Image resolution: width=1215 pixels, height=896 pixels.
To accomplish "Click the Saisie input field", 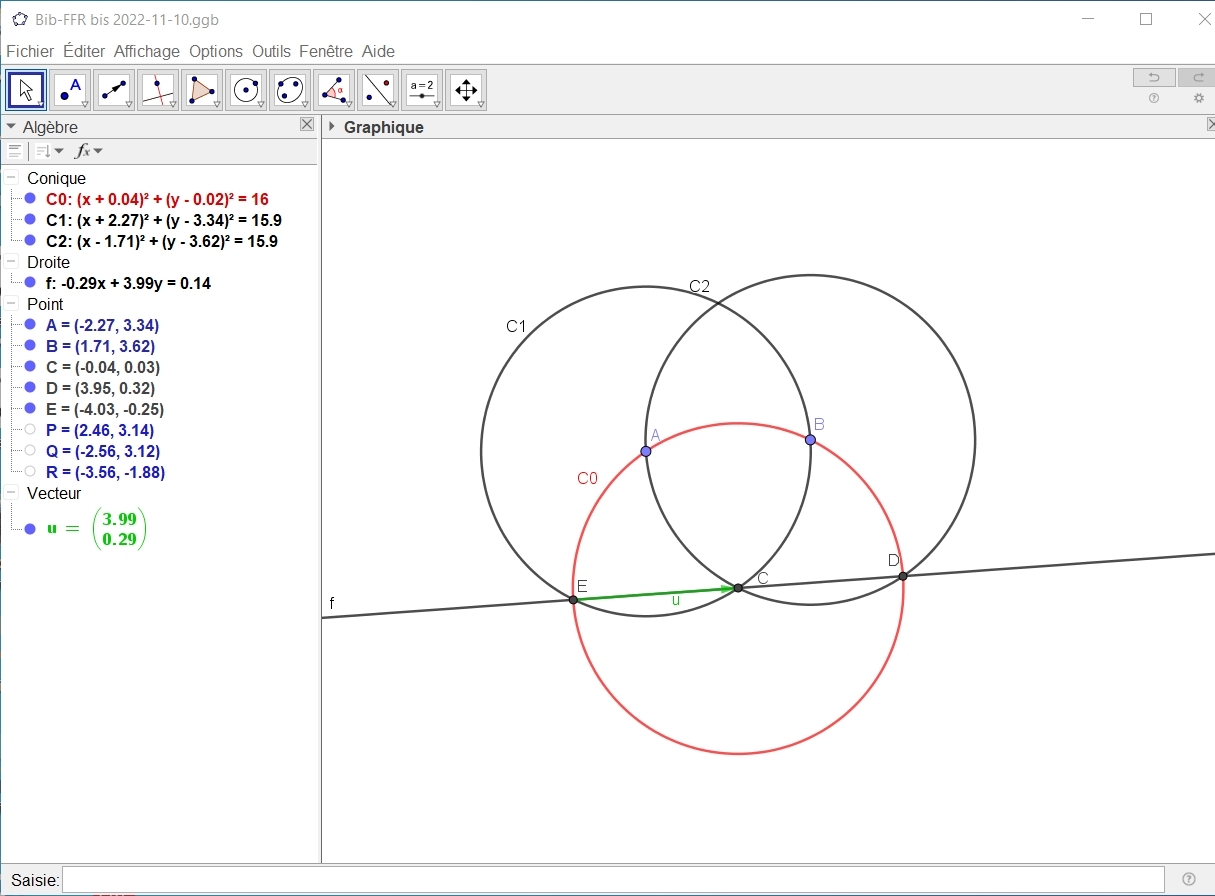I will [x=612, y=880].
